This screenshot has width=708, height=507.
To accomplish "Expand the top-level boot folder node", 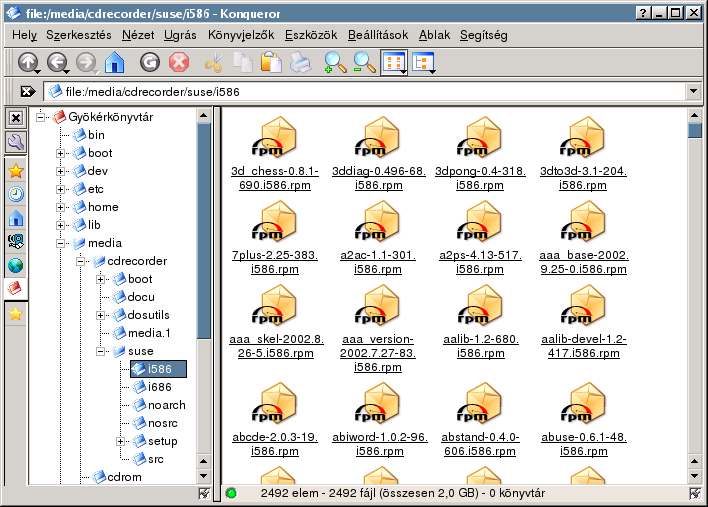I will click(x=60, y=153).
